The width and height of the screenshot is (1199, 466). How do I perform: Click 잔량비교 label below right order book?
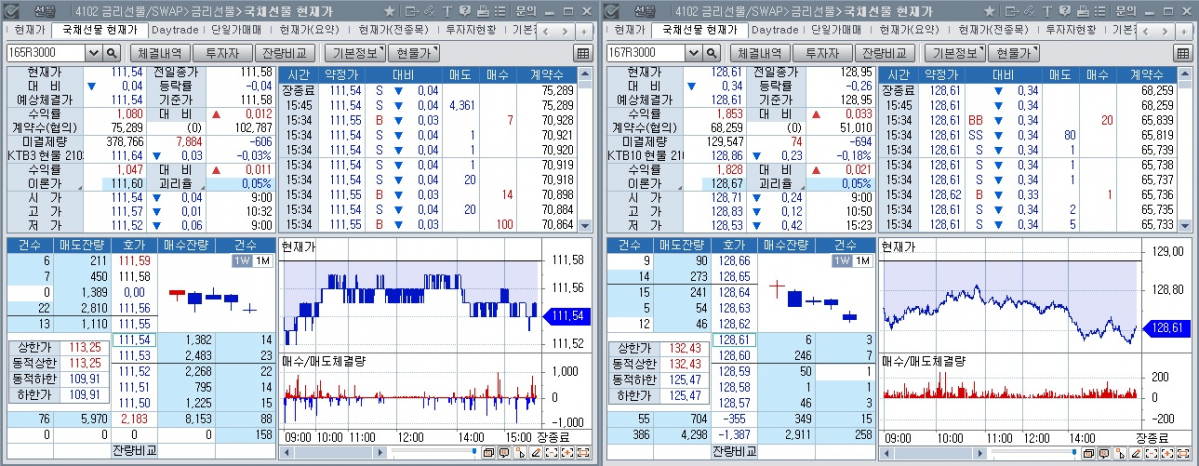(x=733, y=451)
